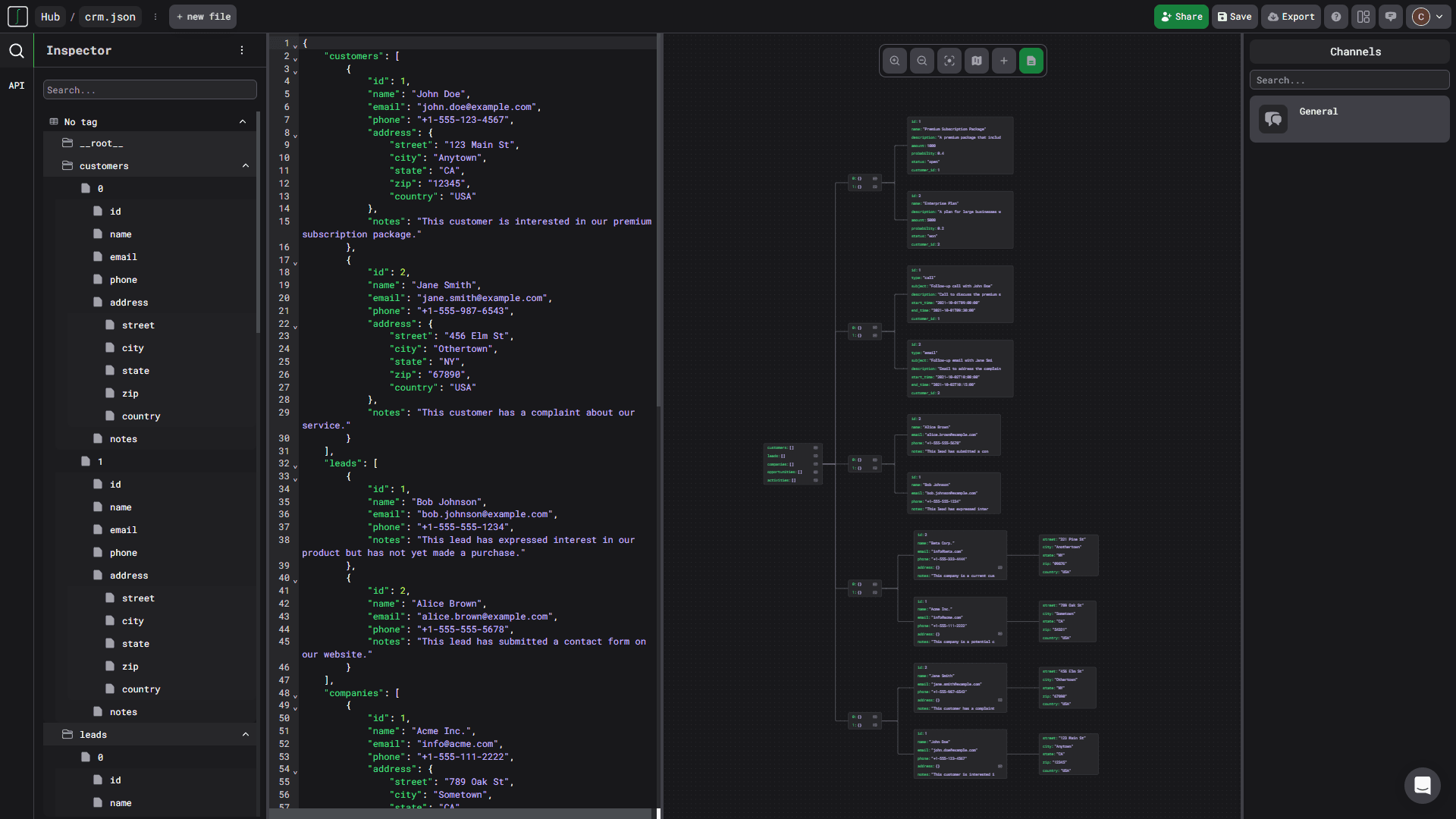Click the Export button
Image resolution: width=1456 pixels, height=819 pixels.
1291,17
